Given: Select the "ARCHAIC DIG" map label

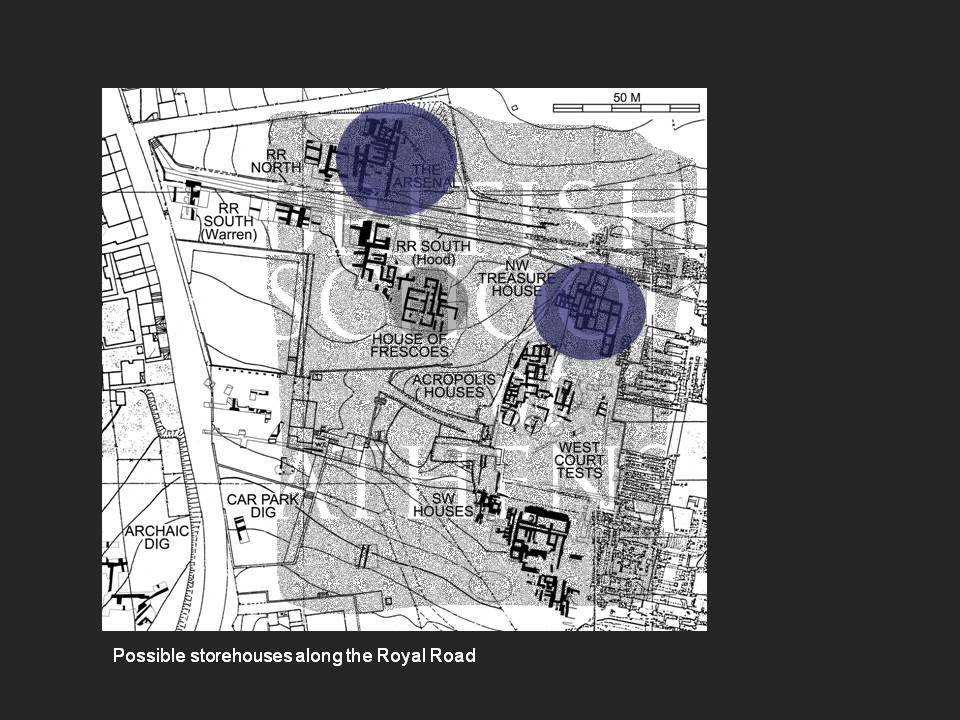Looking at the screenshot, I should pos(157,537).
